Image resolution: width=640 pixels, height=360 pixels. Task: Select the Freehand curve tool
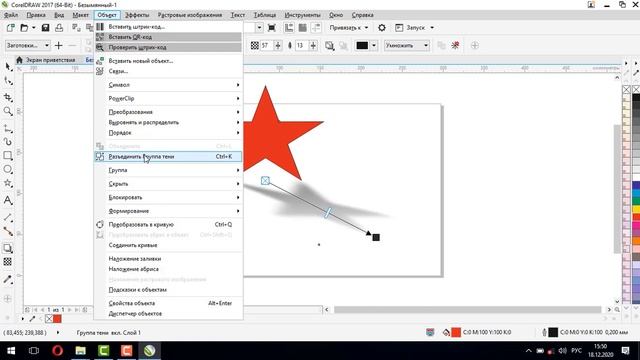[x=8, y=129]
